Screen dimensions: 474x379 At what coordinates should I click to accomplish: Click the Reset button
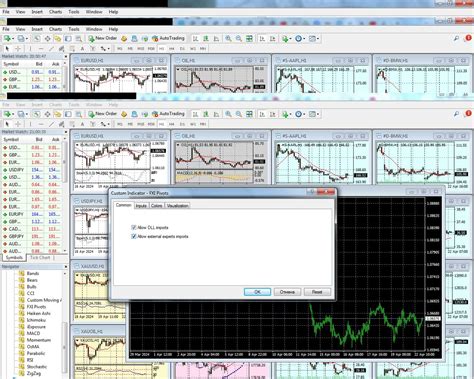coord(317,292)
